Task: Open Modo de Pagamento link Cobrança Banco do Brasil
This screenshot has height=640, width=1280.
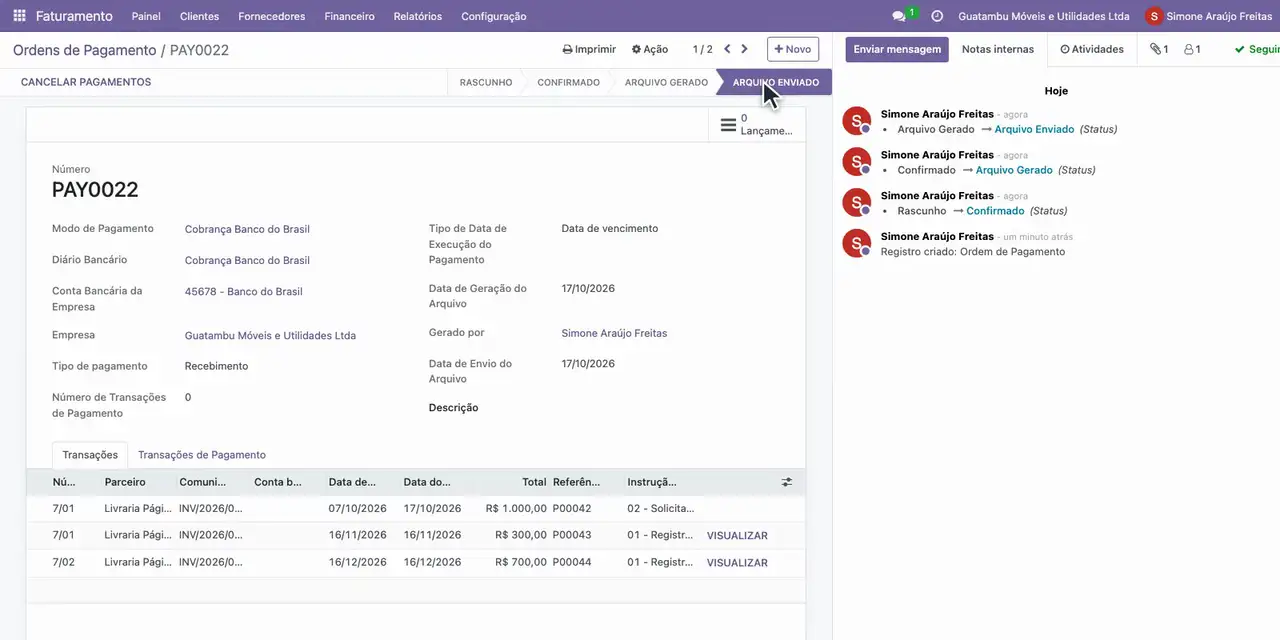Action: 247,229
